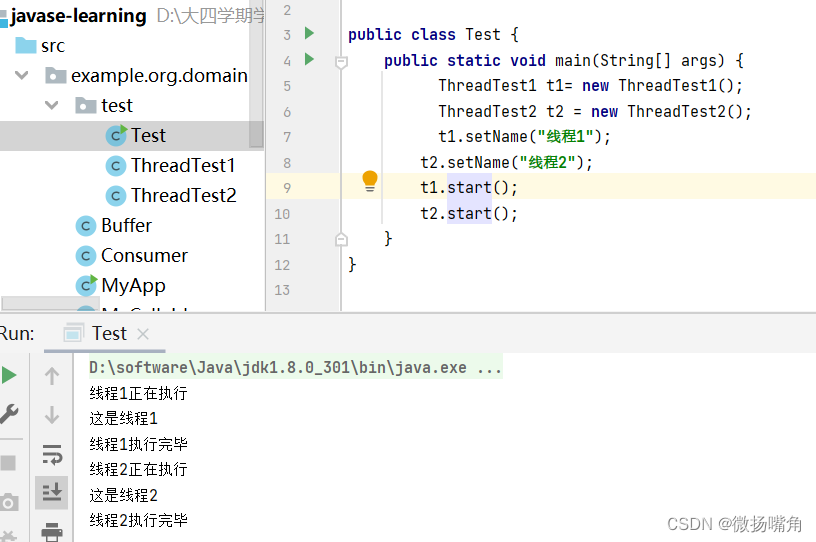Image resolution: width=816 pixels, height=542 pixels.
Task: Select the javase-learning project root
Action: pyautogui.click(x=78, y=16)
